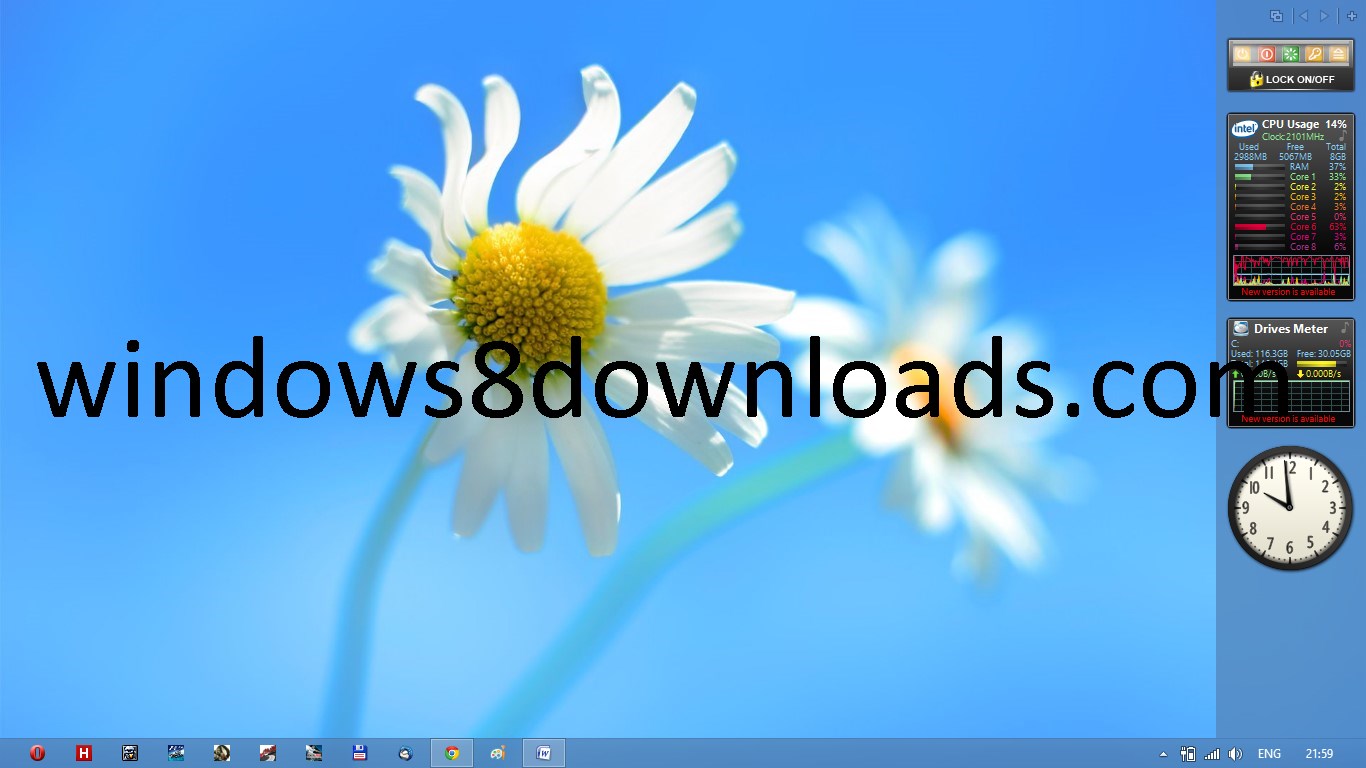This screenshot has width=1366, height=768.
Task: Click the CPU history graph
Action: click(x=1291, y=270)
